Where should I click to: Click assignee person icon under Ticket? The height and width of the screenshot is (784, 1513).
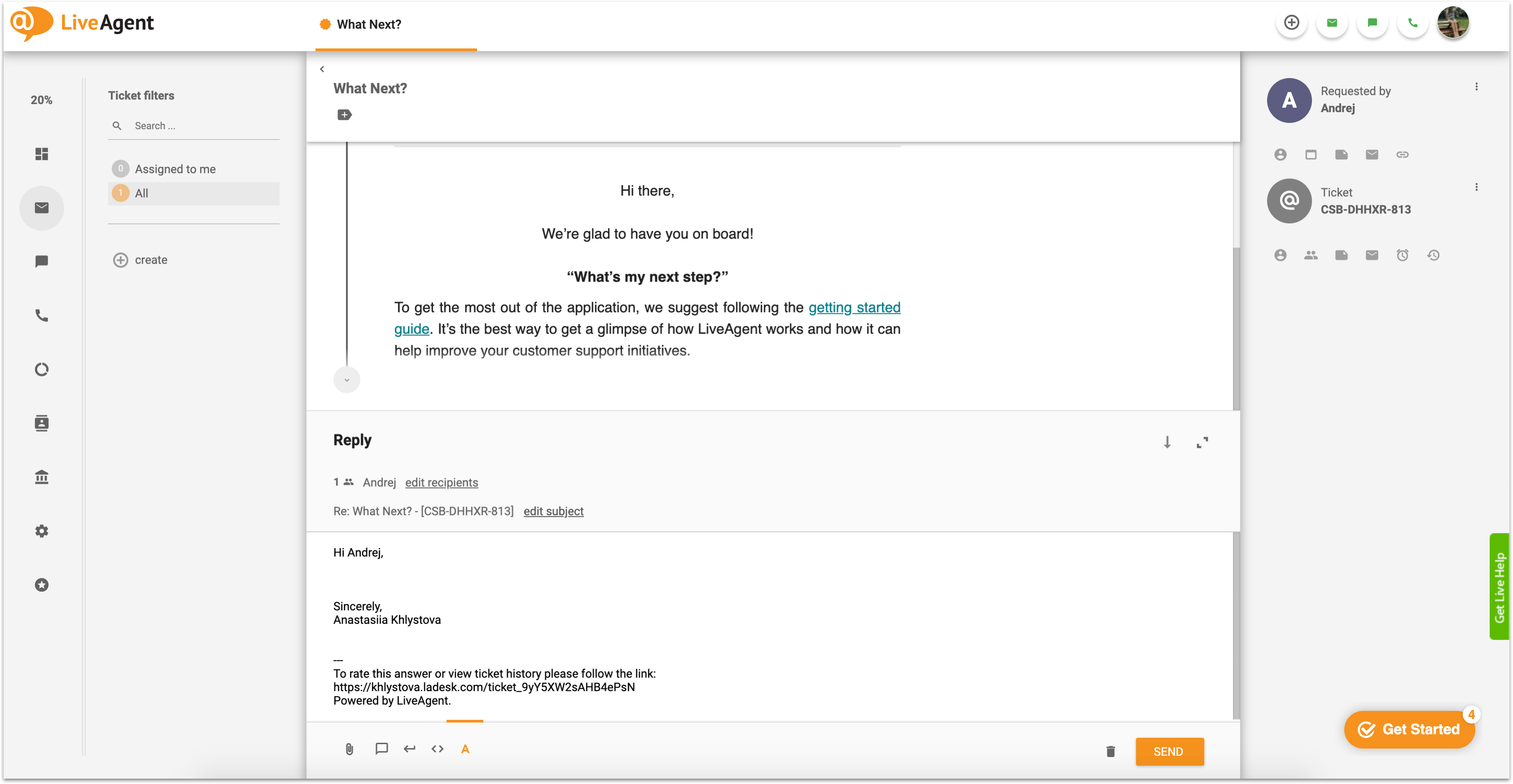[1281, 255]
